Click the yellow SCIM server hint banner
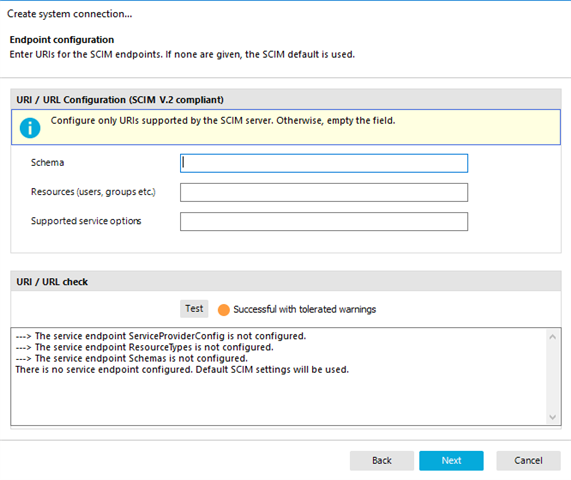 point(286,127)
